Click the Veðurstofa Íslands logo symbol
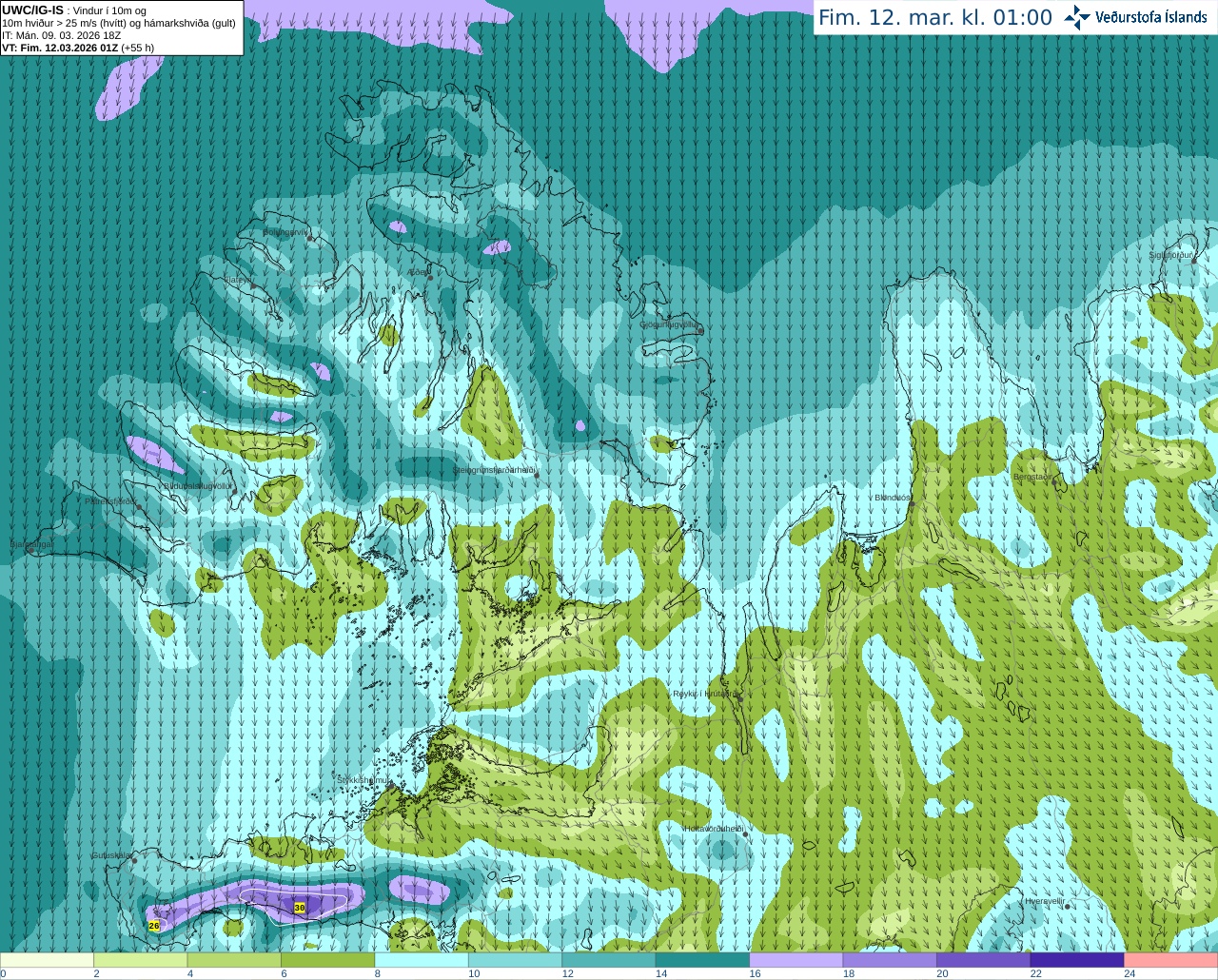The width and height of the screenshot is (1218, 980). (x=1077, y=17)
